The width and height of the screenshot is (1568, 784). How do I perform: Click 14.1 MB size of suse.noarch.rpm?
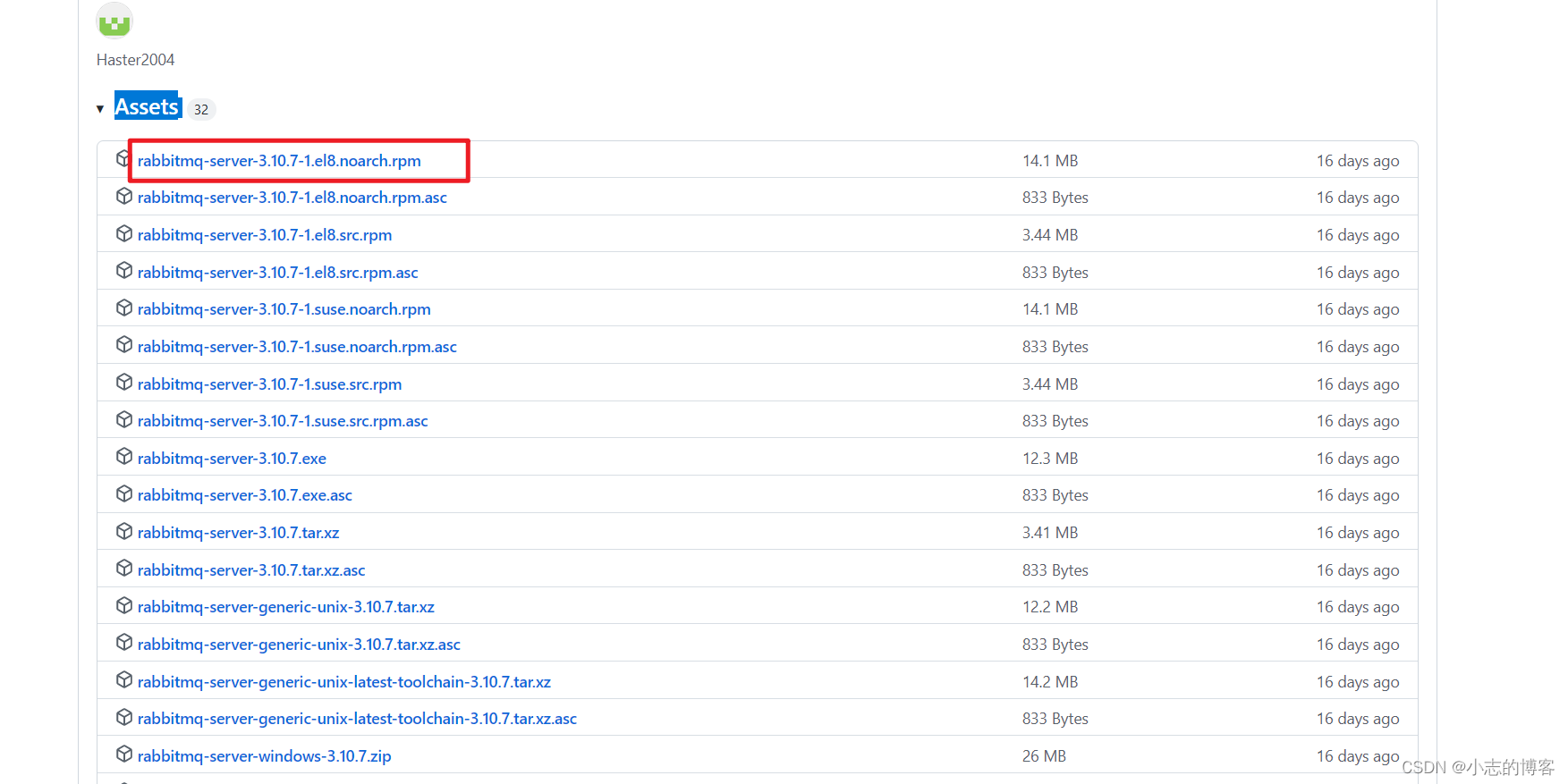1050,309
